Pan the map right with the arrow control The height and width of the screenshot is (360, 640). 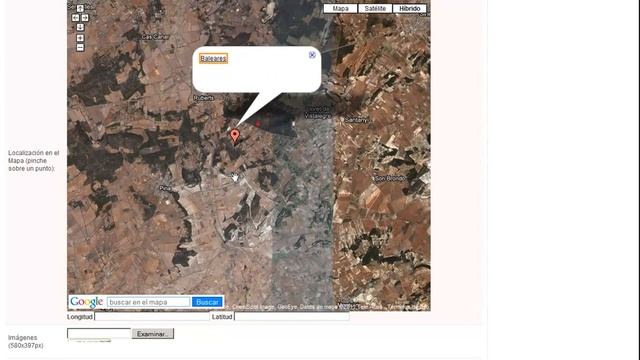pyautogui.click(x=85, y=18)
